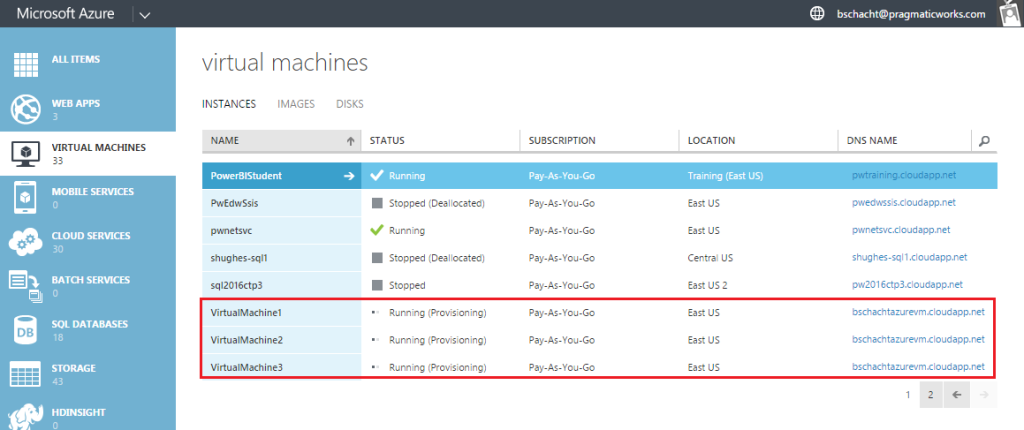Click the search magnifier in table header
The height and width of the screenshot is (430, 1024).
pyautogui.click(x=984, y=141)
